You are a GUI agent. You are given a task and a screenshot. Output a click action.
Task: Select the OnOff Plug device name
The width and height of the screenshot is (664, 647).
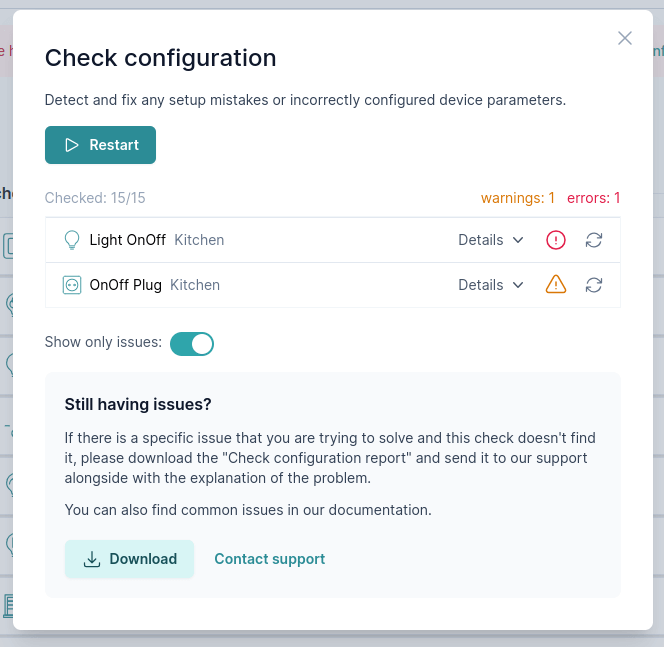click(125, 285)
